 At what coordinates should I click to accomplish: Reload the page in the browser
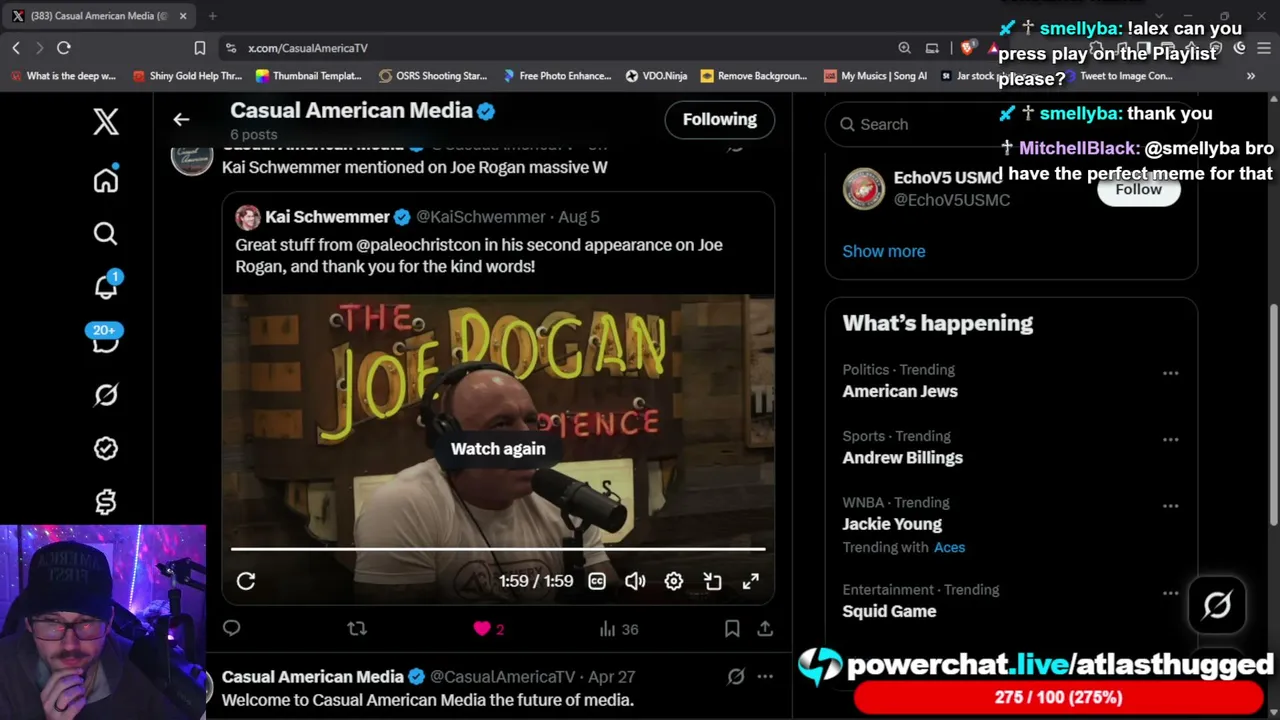[x=64, y=48]
